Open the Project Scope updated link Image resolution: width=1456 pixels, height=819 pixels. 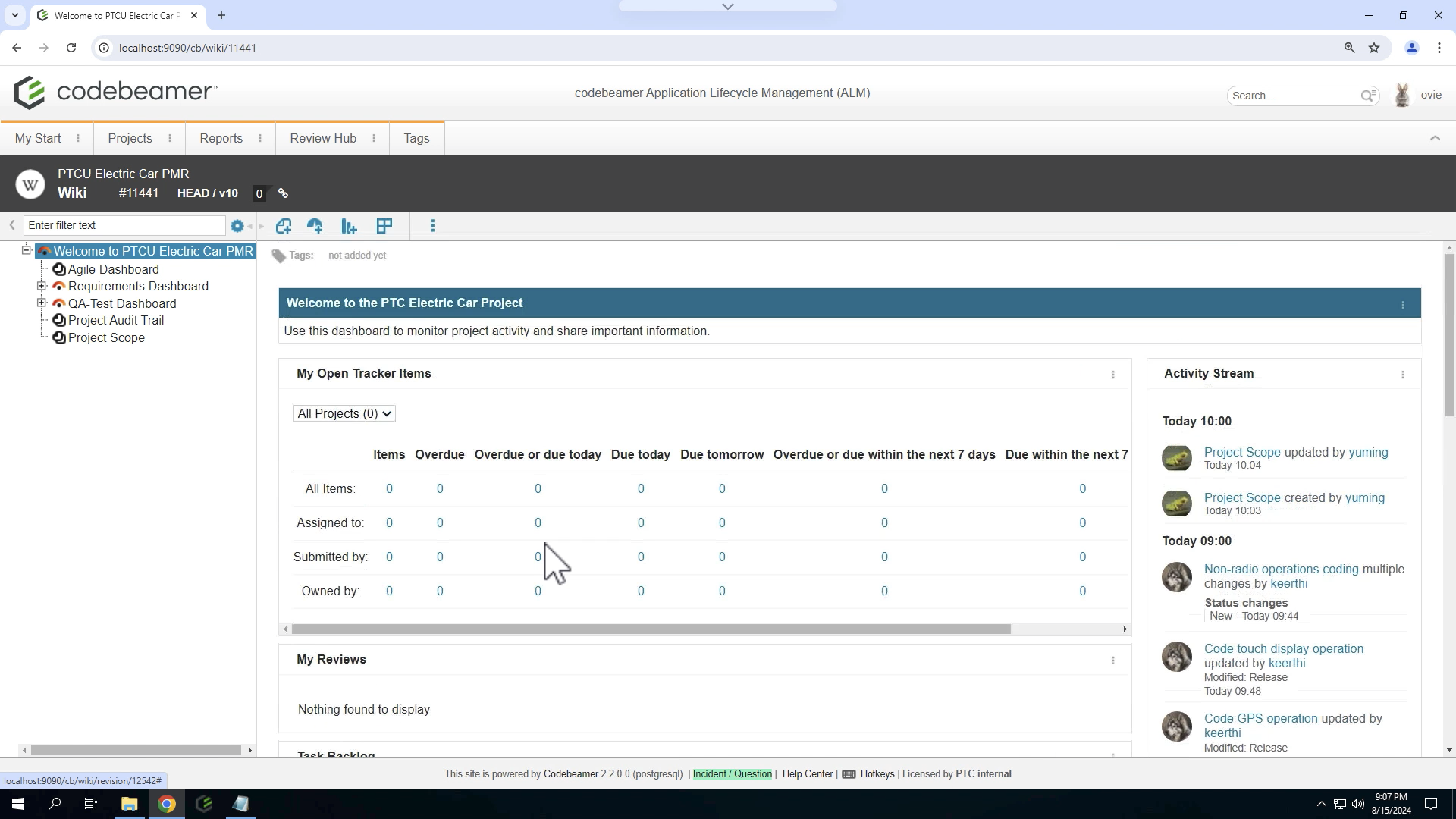1242,452
